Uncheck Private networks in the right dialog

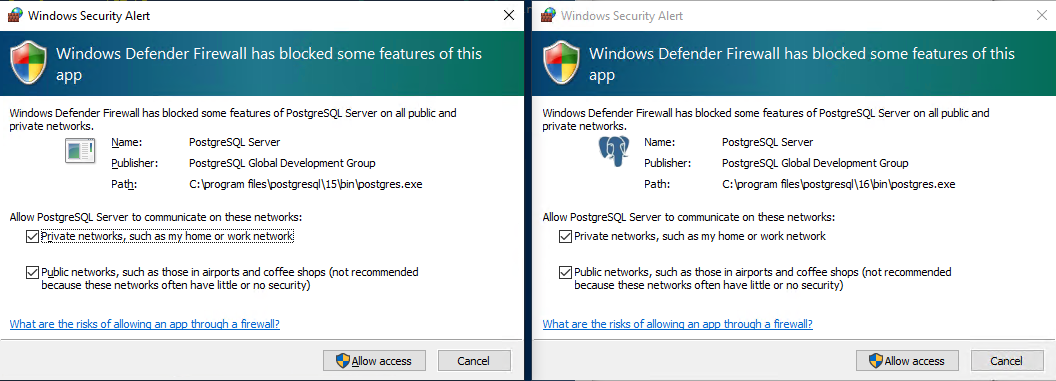565,236
